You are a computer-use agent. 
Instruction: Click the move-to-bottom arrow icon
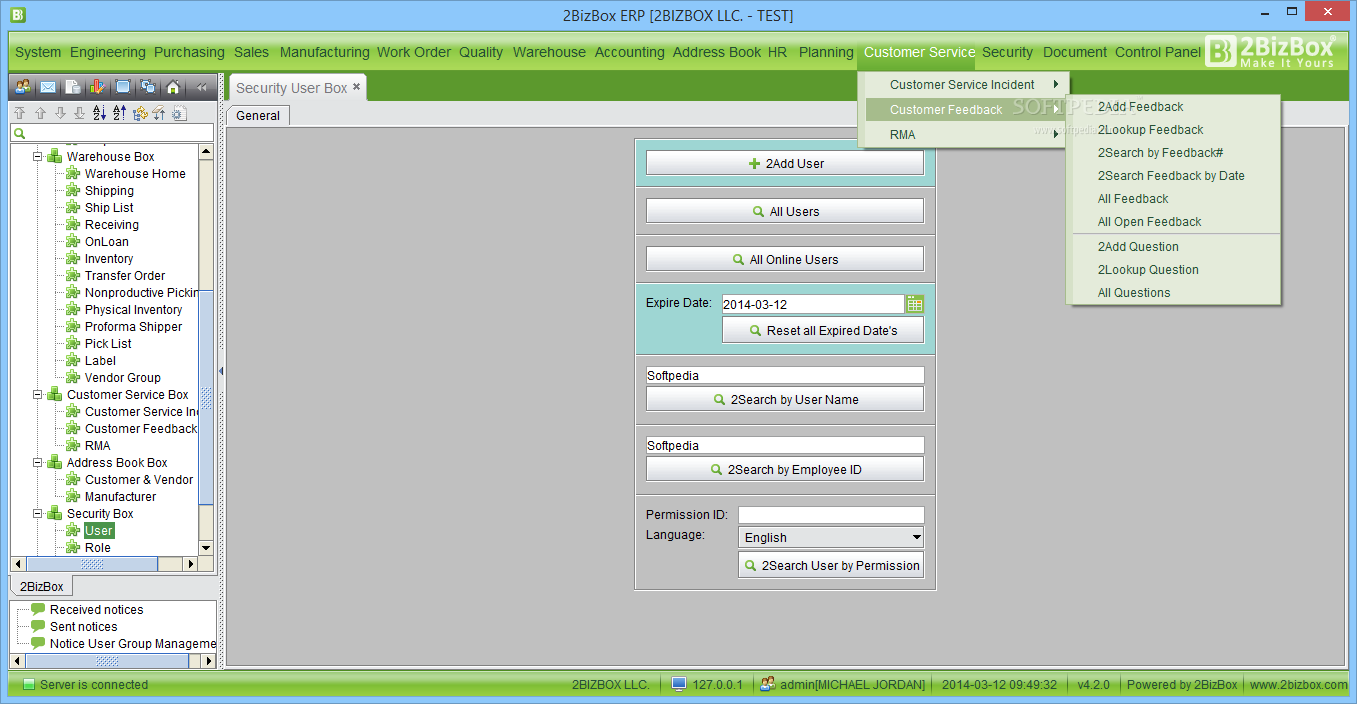click(80, 113)
